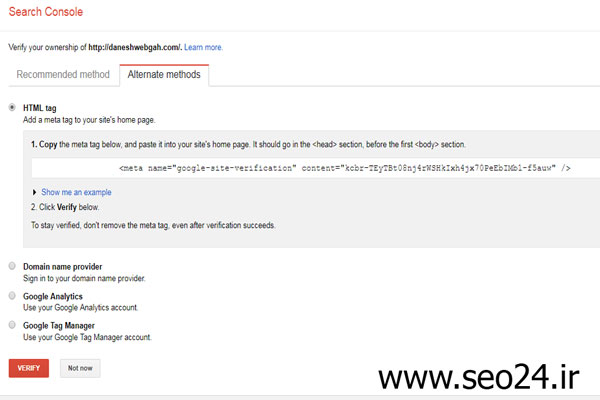The width and height of the screenshot is (600, 400).
Task: Click the HTML tag heading label
Action: click(x=40, y=108)
